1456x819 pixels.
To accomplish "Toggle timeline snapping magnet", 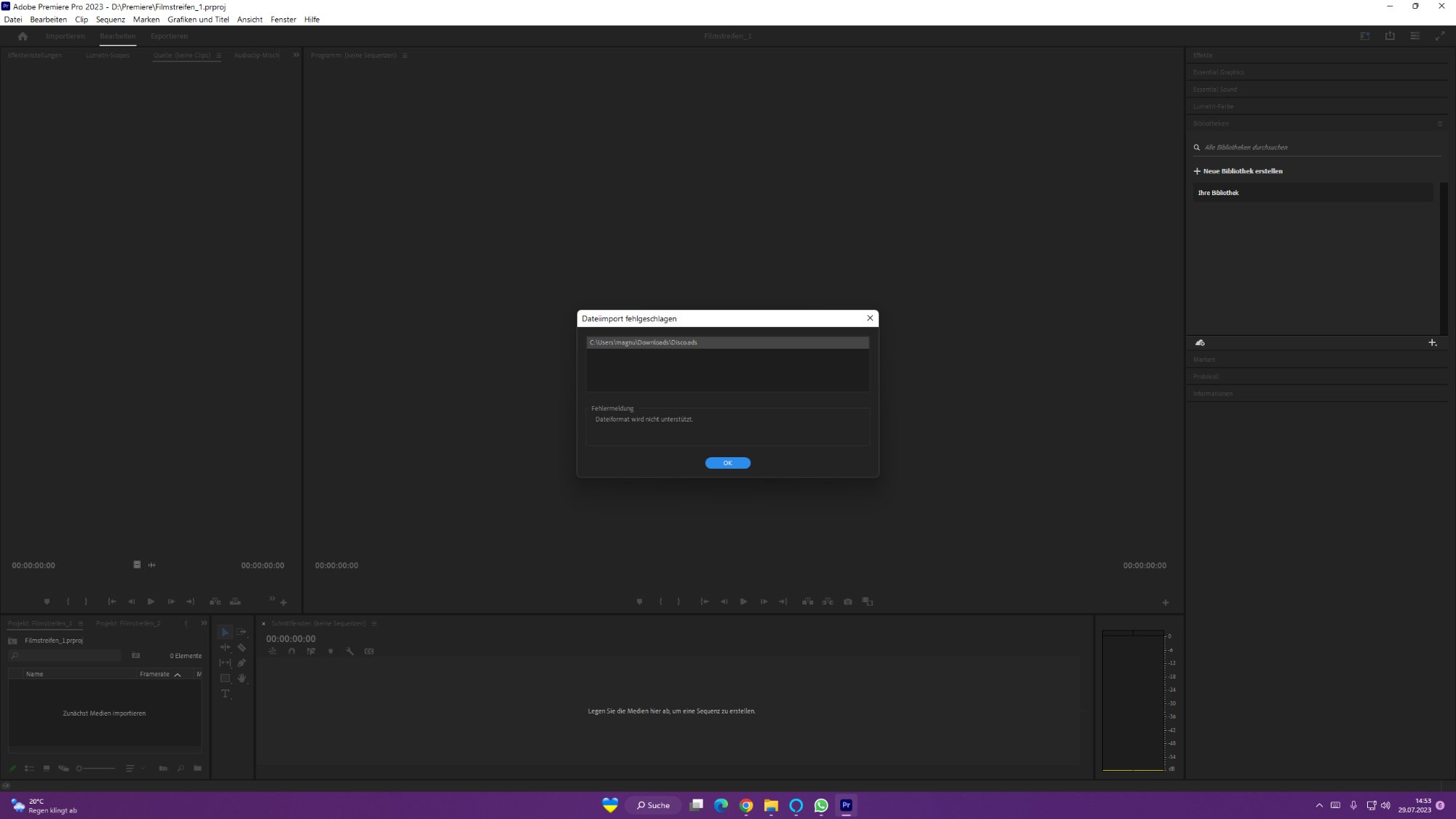I will (x=291, y=652).
